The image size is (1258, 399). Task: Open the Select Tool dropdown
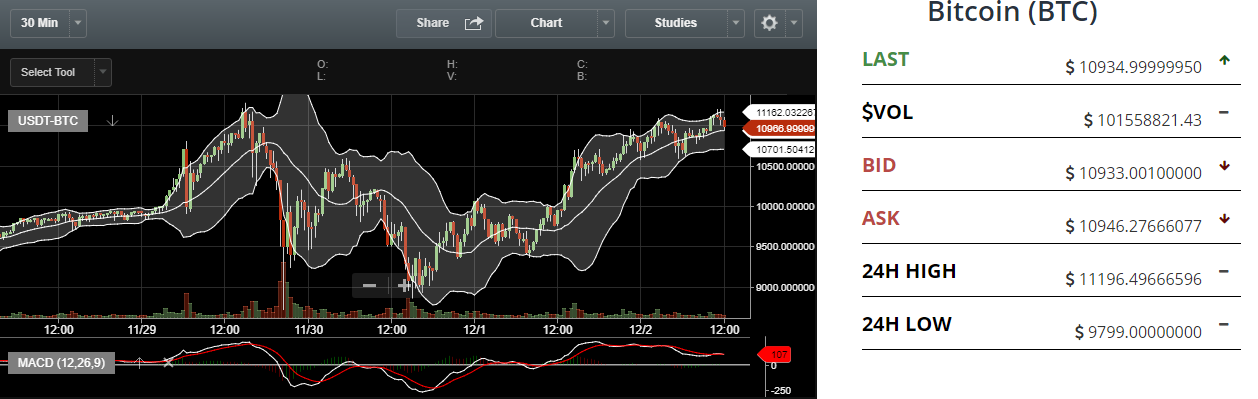point(61,72)
